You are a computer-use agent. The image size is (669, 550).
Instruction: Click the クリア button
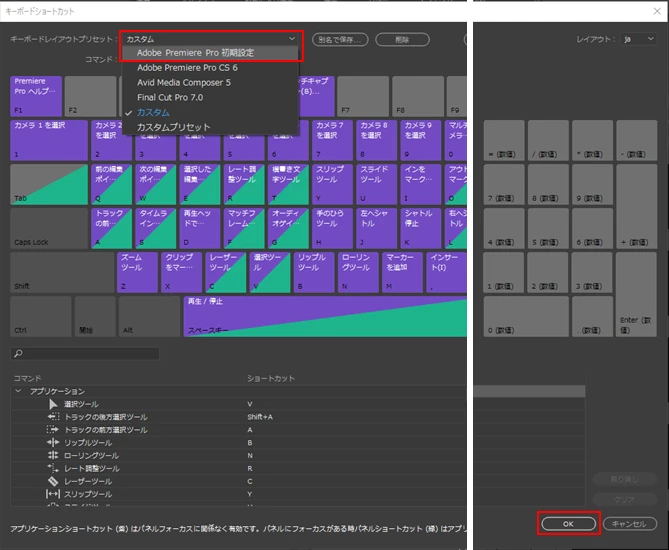pyautogui.click(x=625, y=499)
